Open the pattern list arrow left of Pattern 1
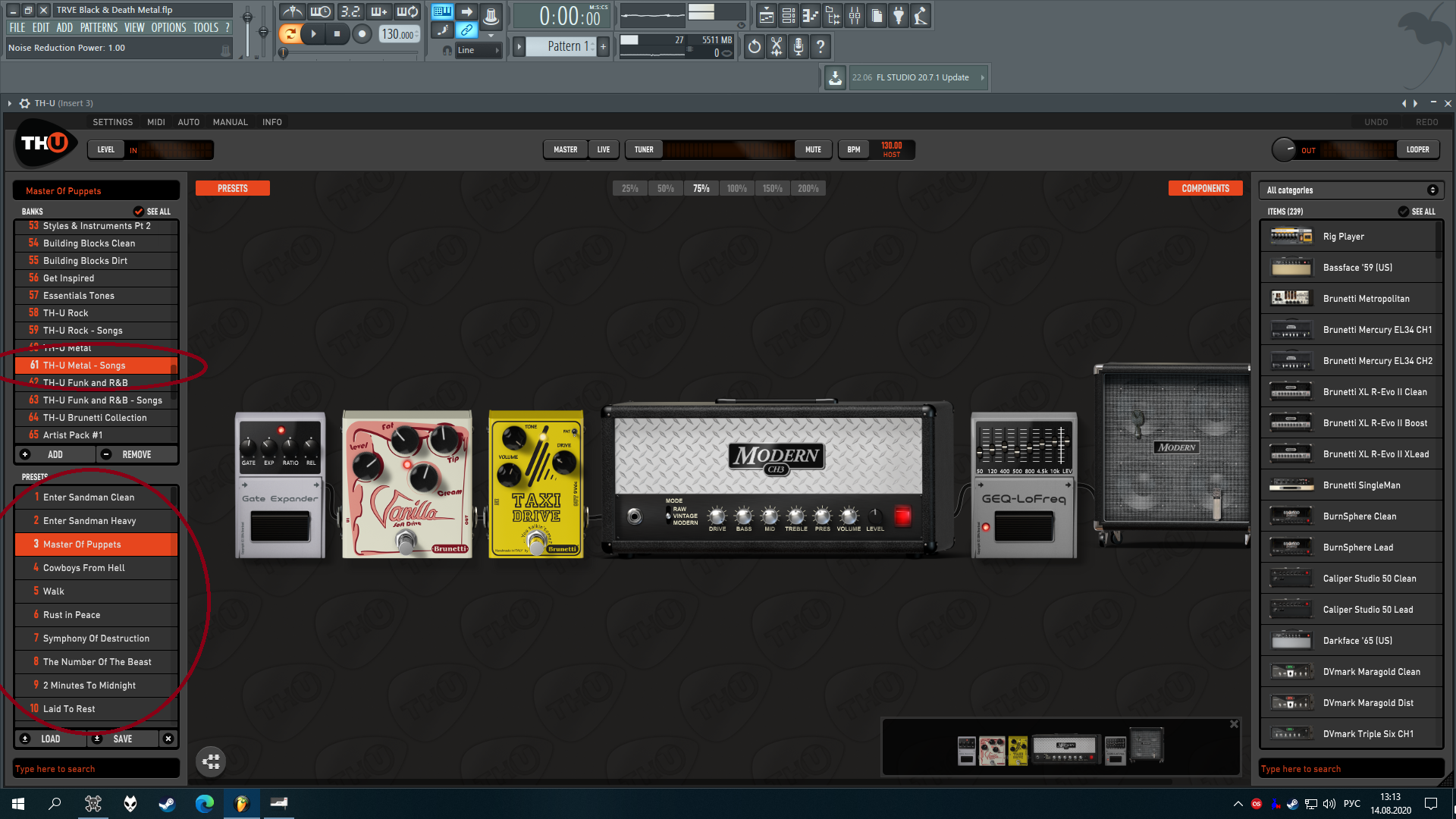This screenshot has height=819, width=1456. (519, 46)
